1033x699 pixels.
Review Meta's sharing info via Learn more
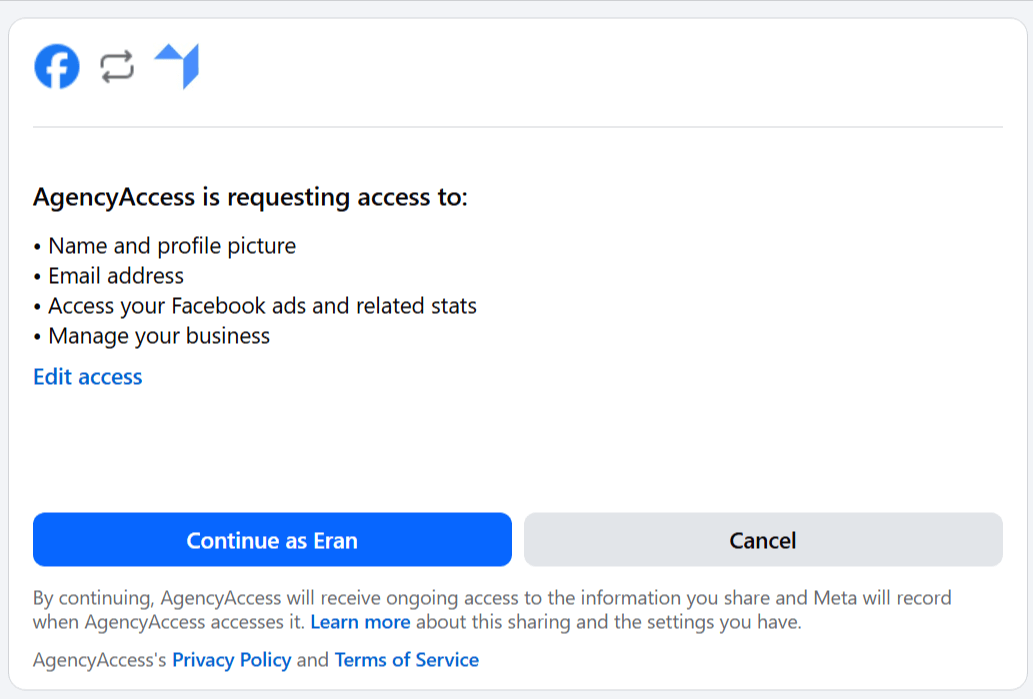tap(360, 621)
